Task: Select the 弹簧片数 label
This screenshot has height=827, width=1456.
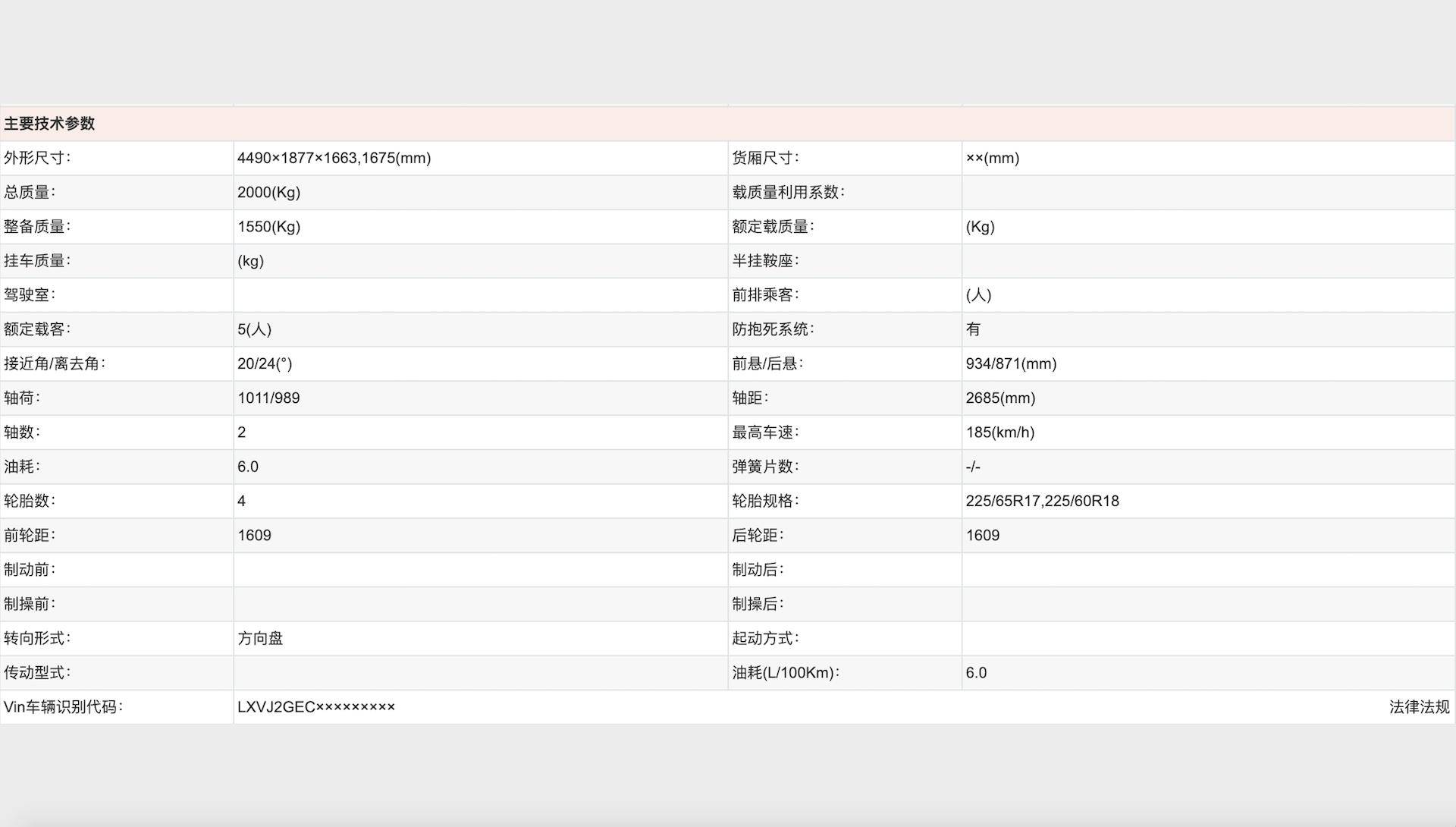Action: [x=765, y=467]
